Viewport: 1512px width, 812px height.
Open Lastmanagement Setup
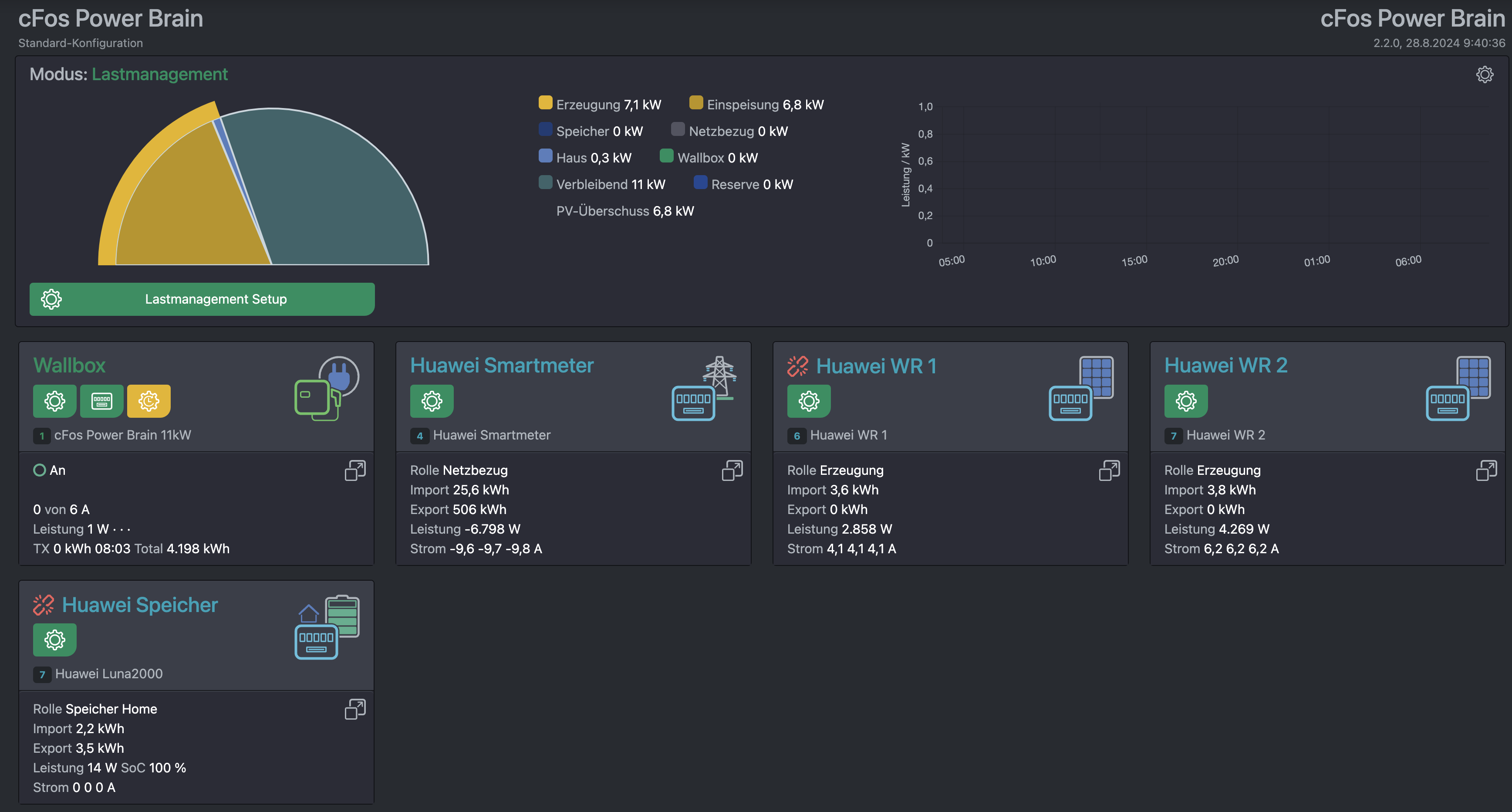pos(202,299)
